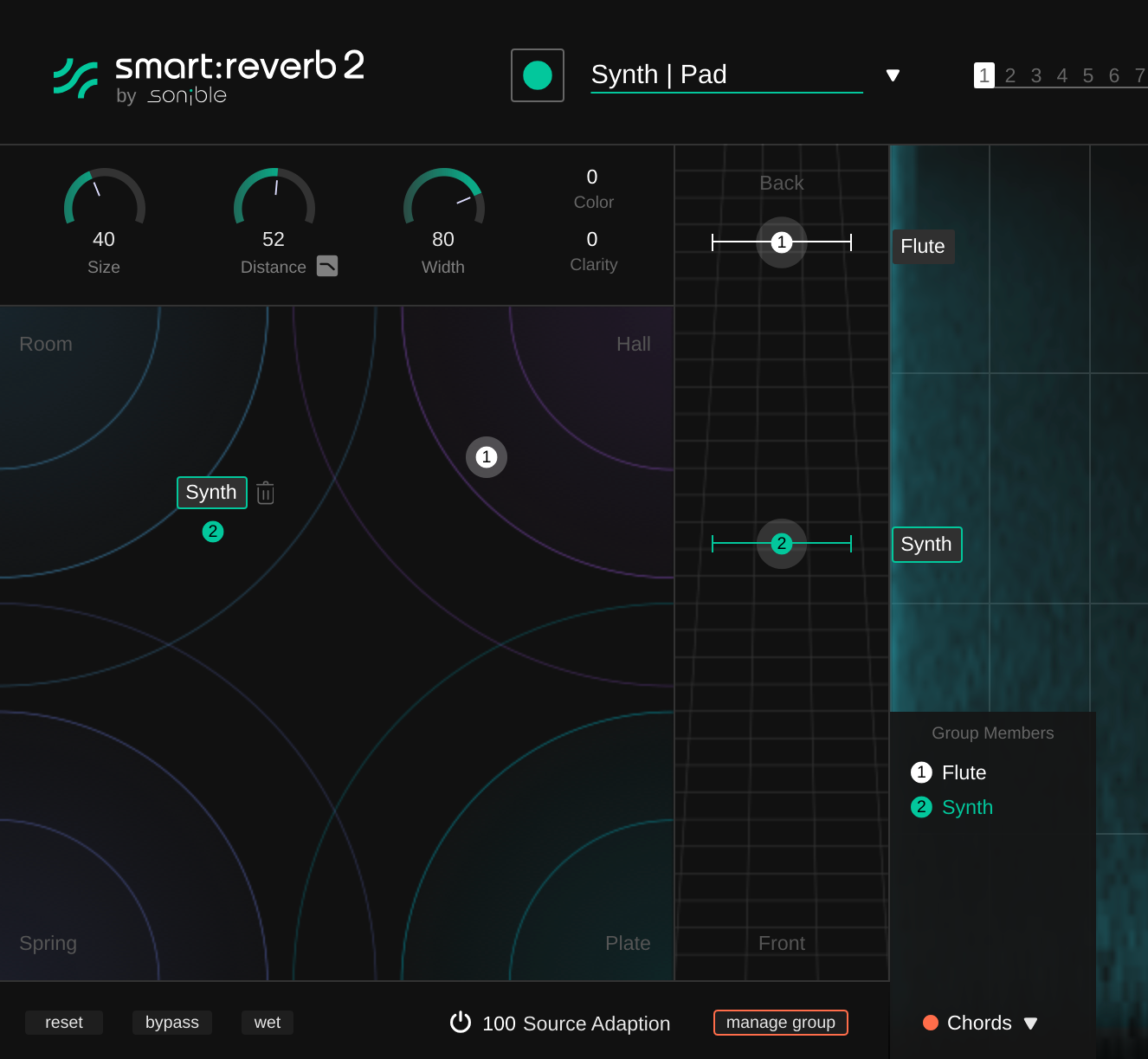This screenshot has height=1059, width=1148.
Task: Toggle the bypass button
Action: coord(171,1023)
